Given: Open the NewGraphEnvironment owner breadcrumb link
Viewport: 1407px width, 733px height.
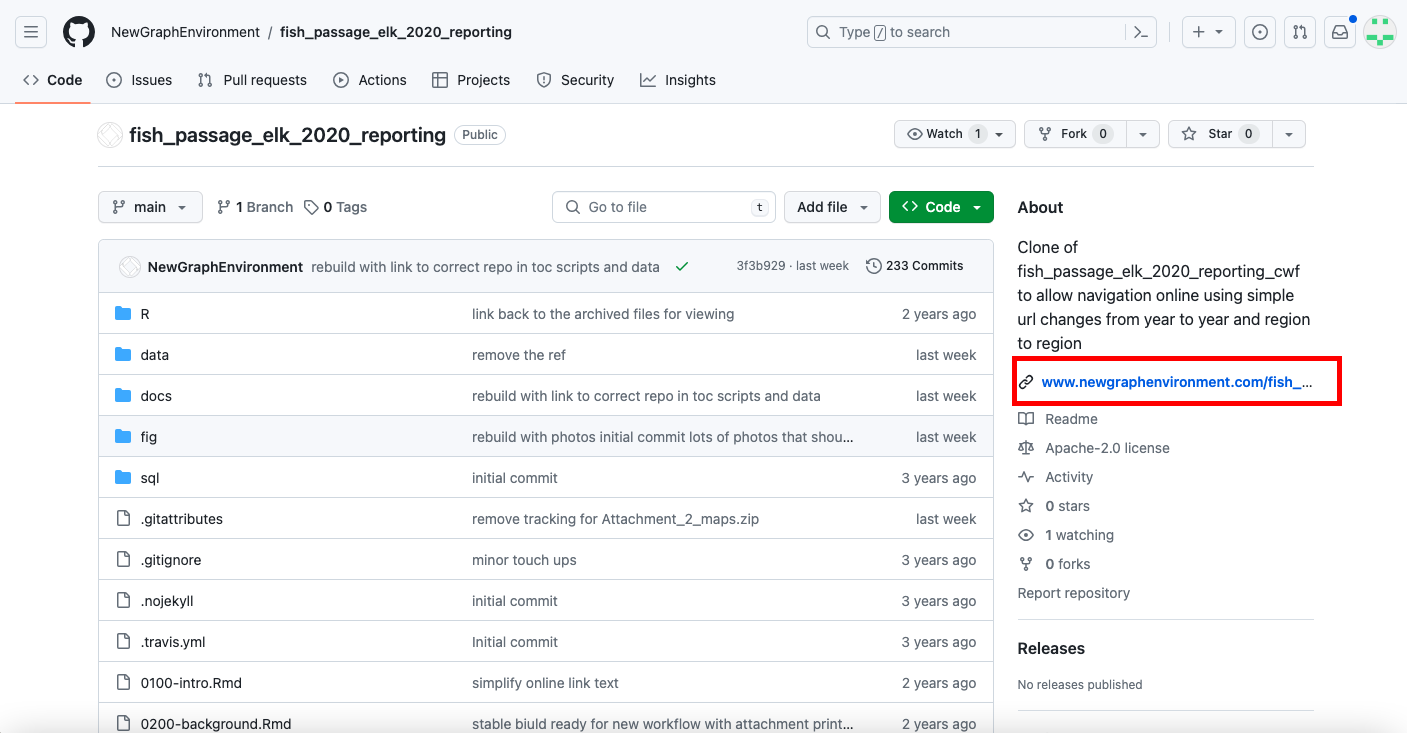Looking at the screenshot, I should [x=185, y=32].
